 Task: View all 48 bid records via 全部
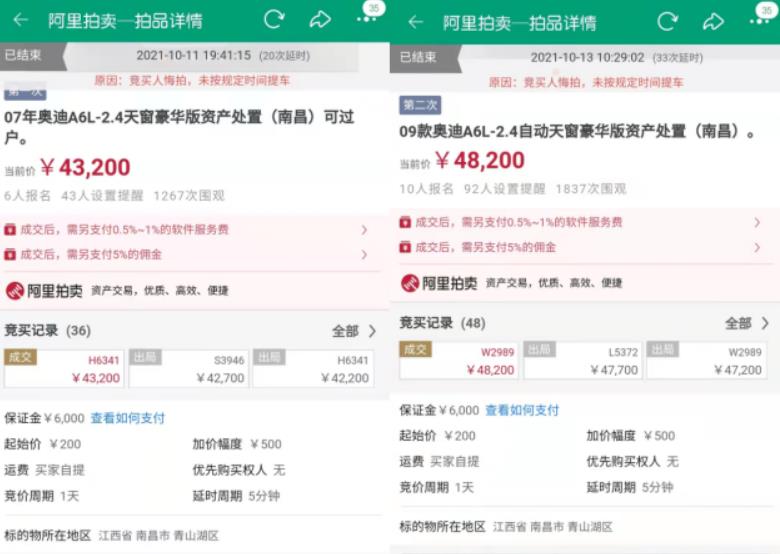[747, 323]
